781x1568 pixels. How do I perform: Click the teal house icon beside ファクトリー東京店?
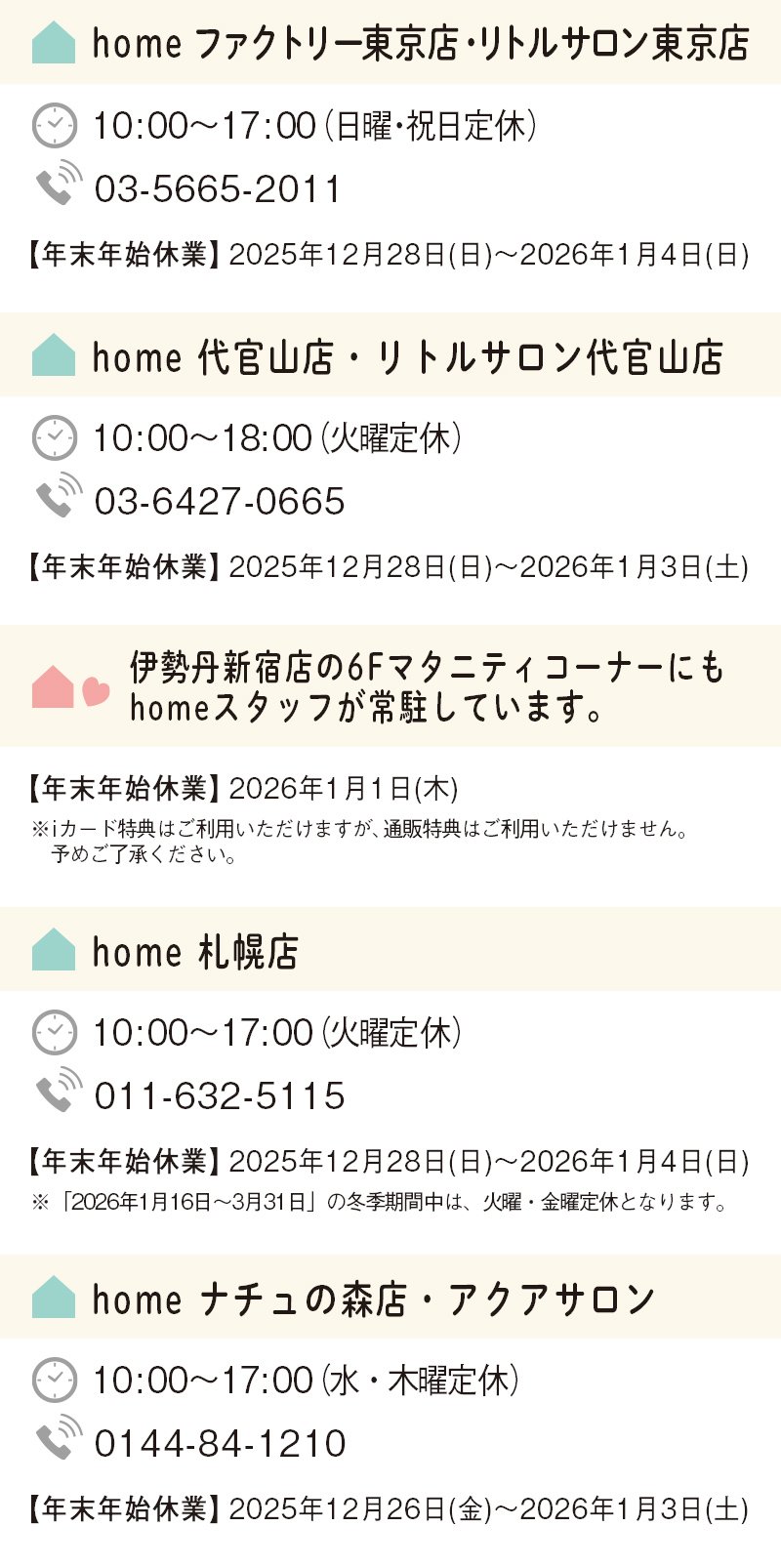point(54,44)
